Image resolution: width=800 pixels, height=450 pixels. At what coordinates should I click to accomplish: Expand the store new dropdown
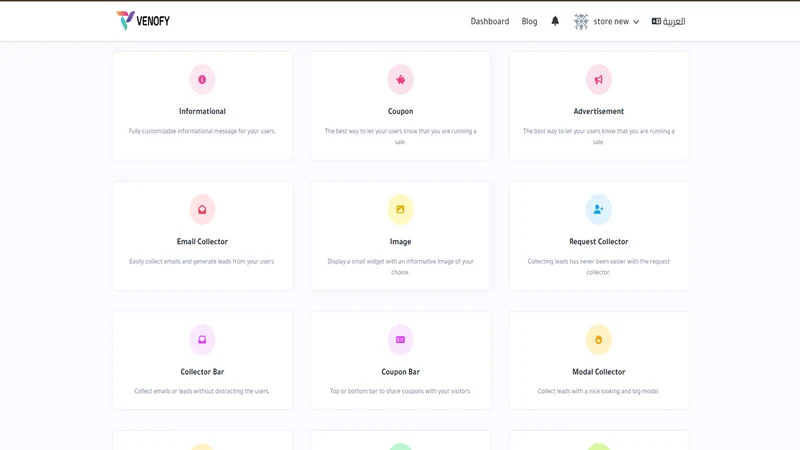tap(616, 21)
